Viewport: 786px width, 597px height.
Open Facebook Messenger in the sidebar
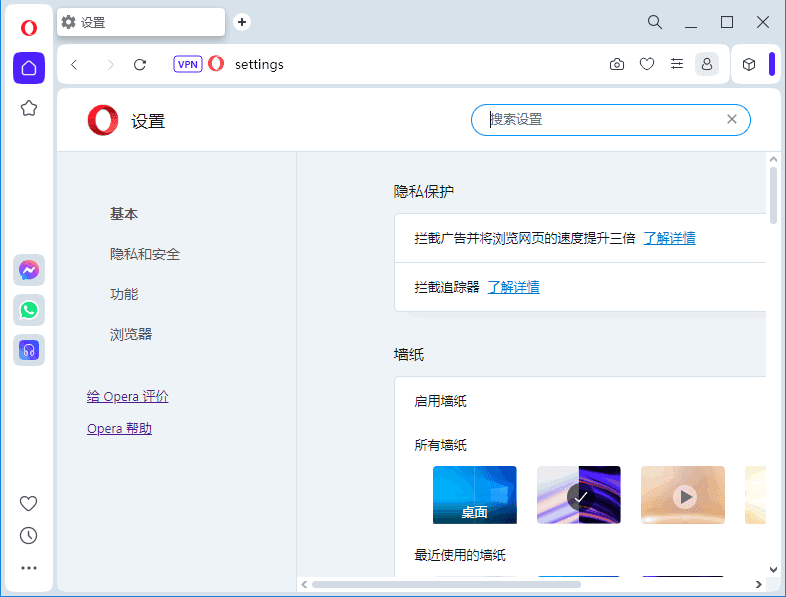(x=29, y=270)
